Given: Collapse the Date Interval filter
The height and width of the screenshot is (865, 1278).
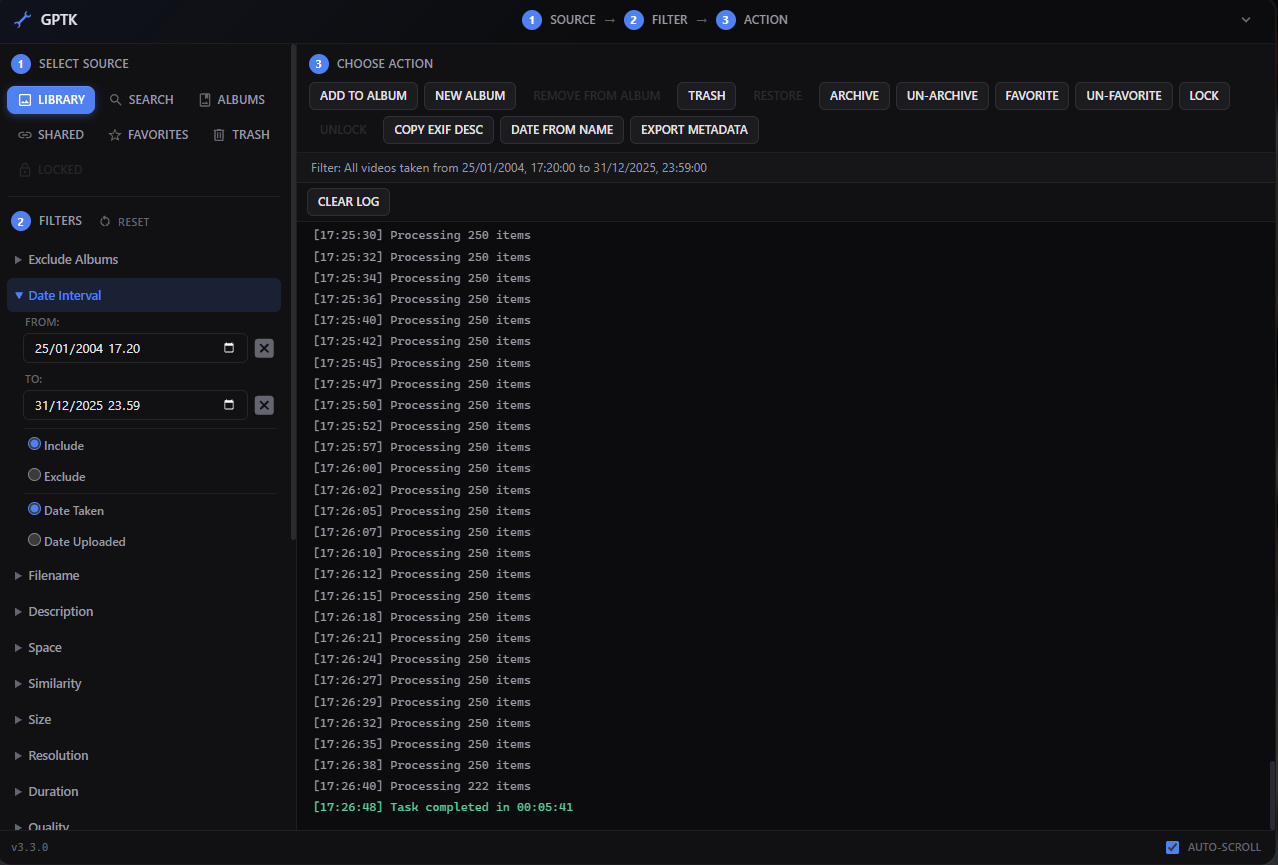Looking at the screenshot, I should [144, 296].
